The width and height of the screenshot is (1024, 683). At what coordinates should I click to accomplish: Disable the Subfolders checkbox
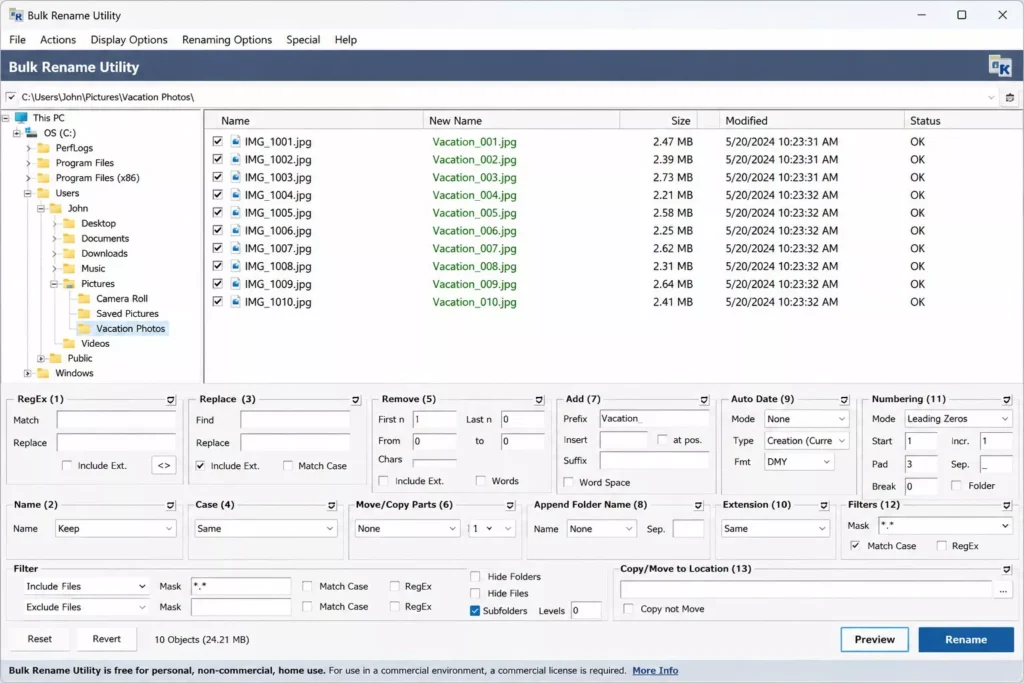click(x=475, y=611)
